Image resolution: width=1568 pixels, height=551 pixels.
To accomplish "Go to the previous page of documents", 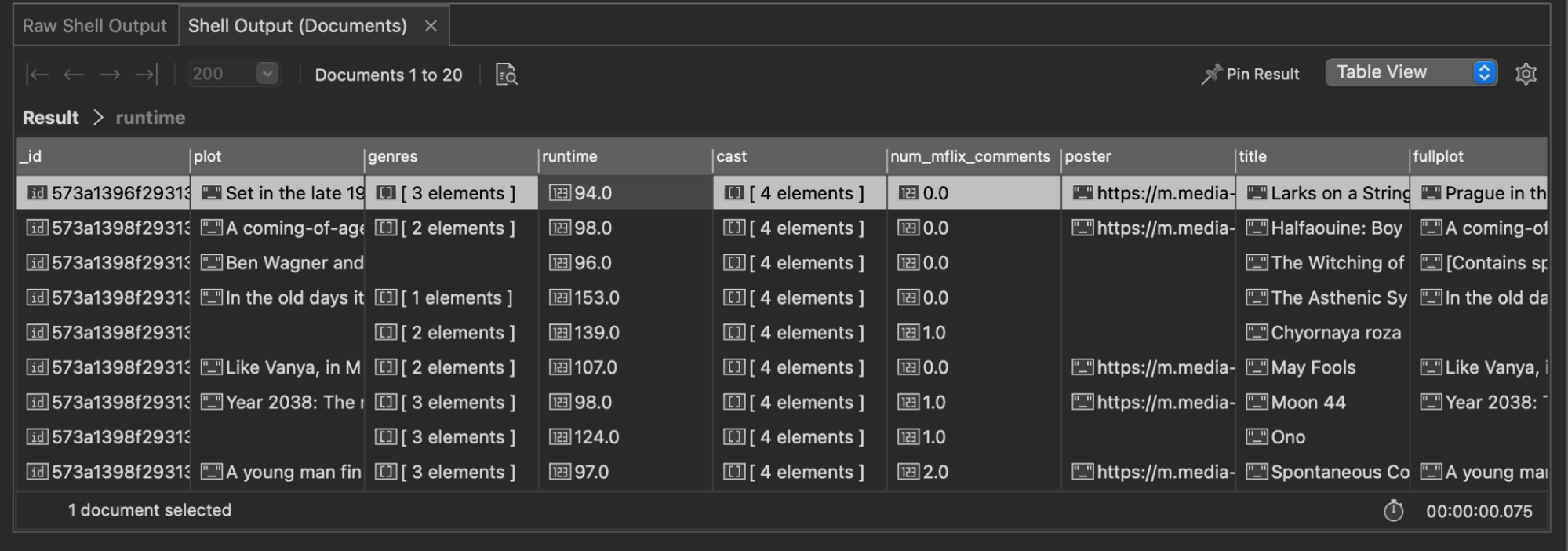I will coord(74,75).
